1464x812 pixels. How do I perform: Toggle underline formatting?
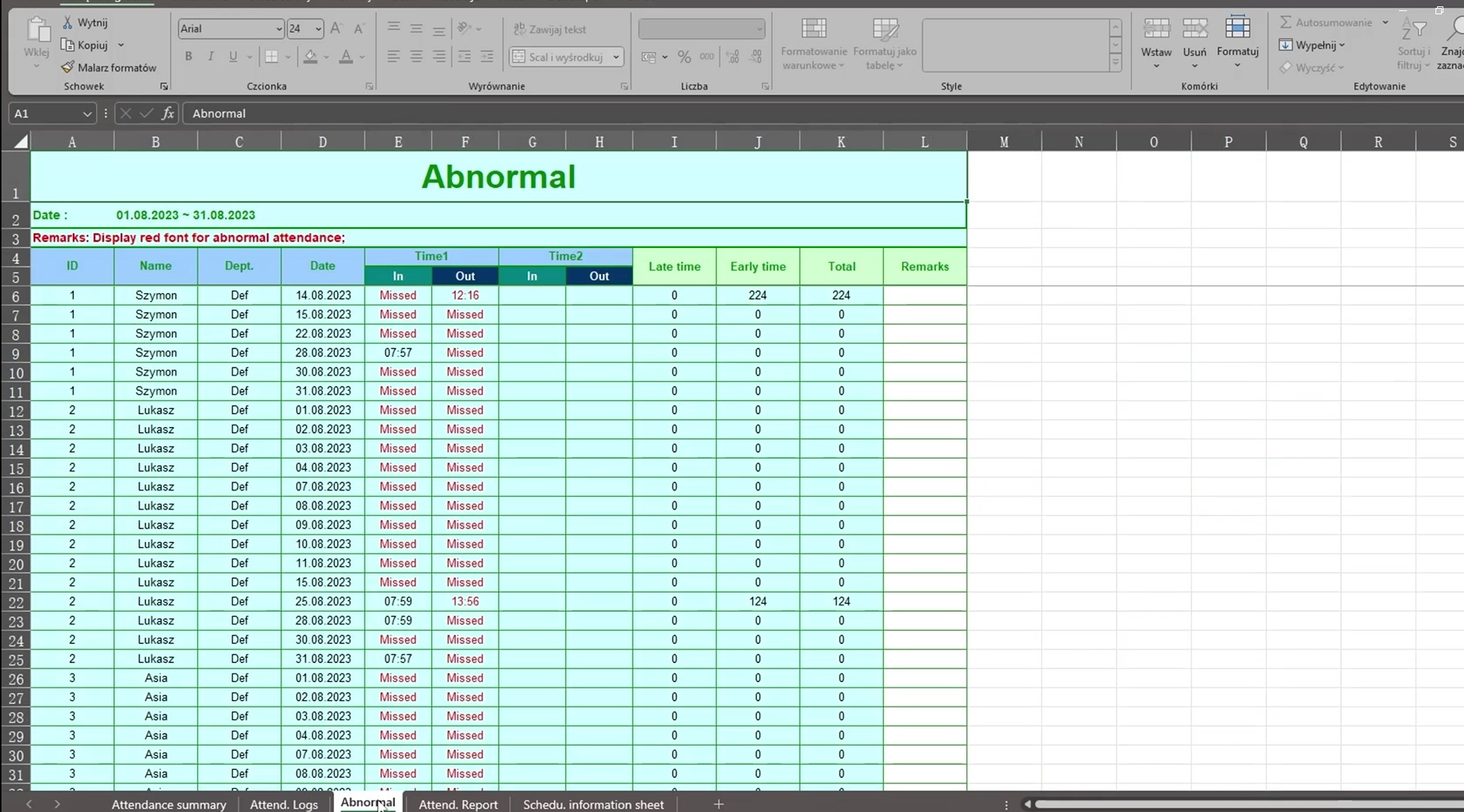pyautogui.click(x=232, y=56)
